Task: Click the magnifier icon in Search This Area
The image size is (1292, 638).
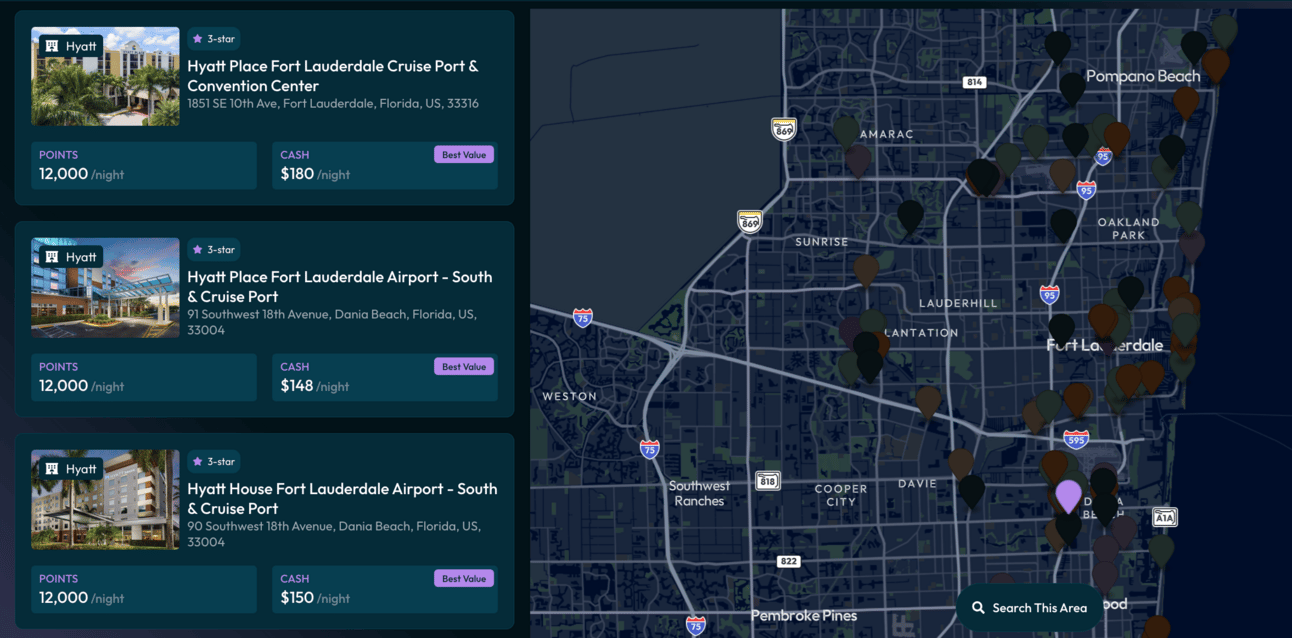Action: [x=978, y=608]
